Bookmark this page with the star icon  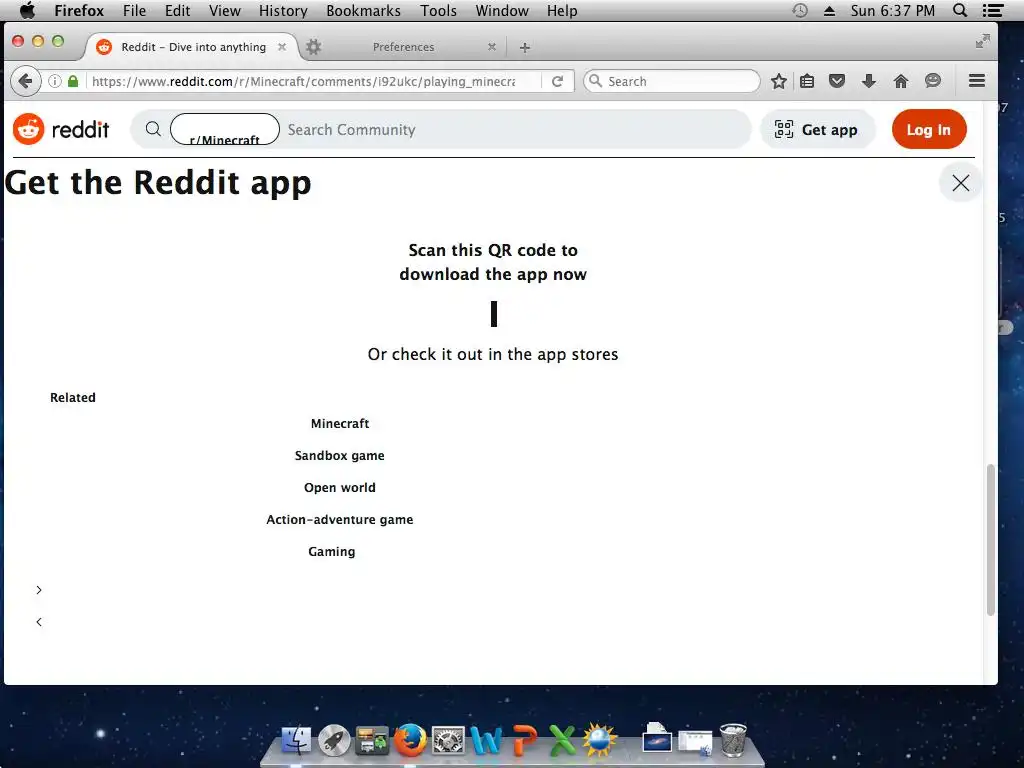(778, 81)
